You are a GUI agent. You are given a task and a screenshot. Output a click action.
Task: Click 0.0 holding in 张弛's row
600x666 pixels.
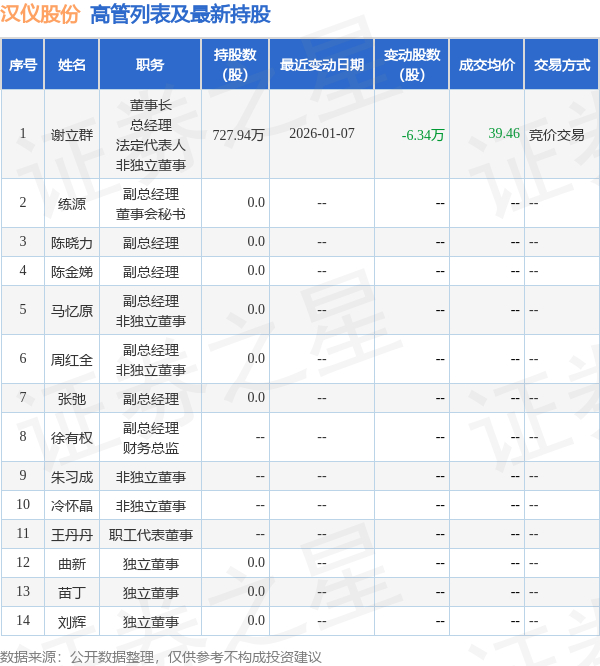point(256,397)
